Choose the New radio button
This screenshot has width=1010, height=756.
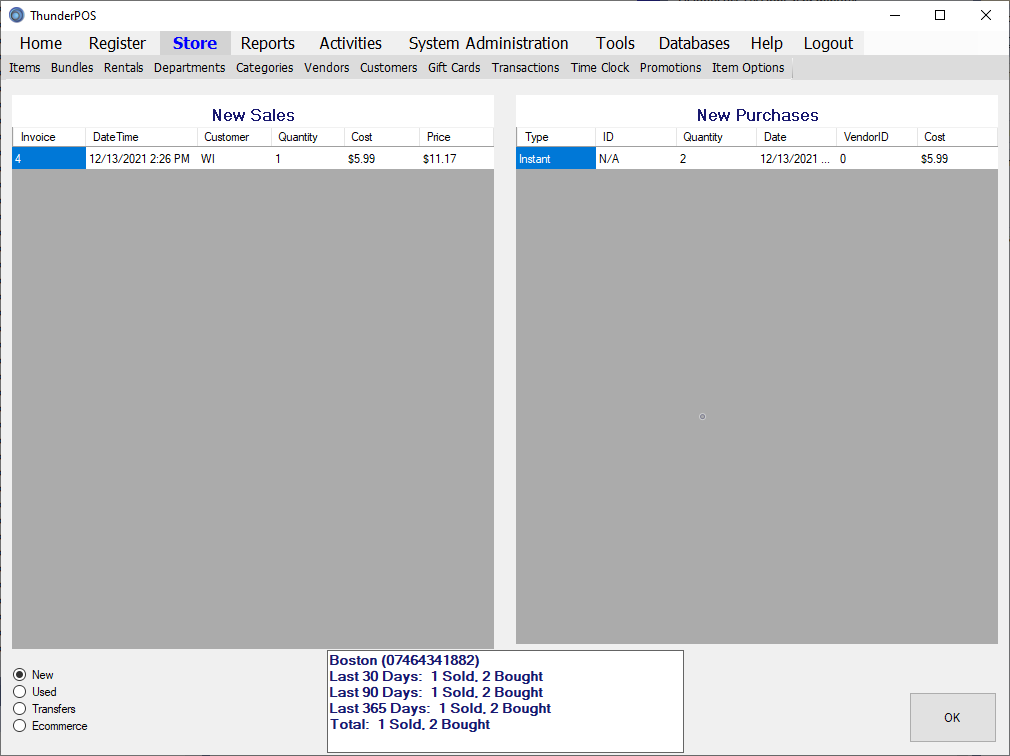coord(20,675)
